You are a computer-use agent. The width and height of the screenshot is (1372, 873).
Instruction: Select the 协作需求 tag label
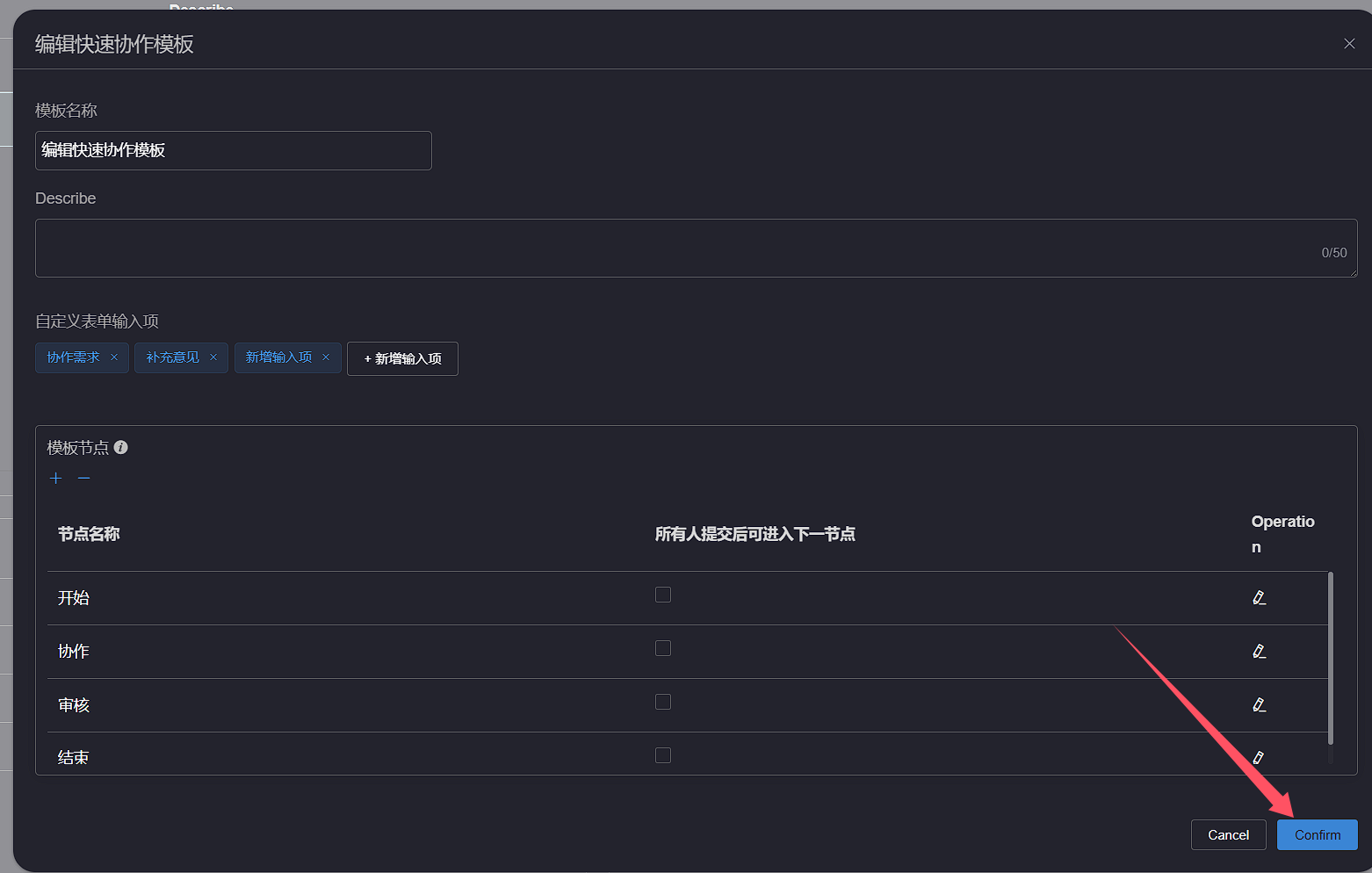(73, 357)
